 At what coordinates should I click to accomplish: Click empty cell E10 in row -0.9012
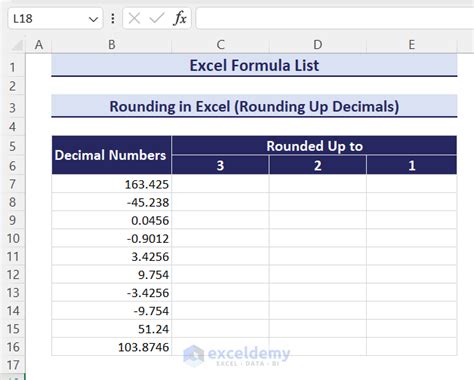tap(412, 238)
